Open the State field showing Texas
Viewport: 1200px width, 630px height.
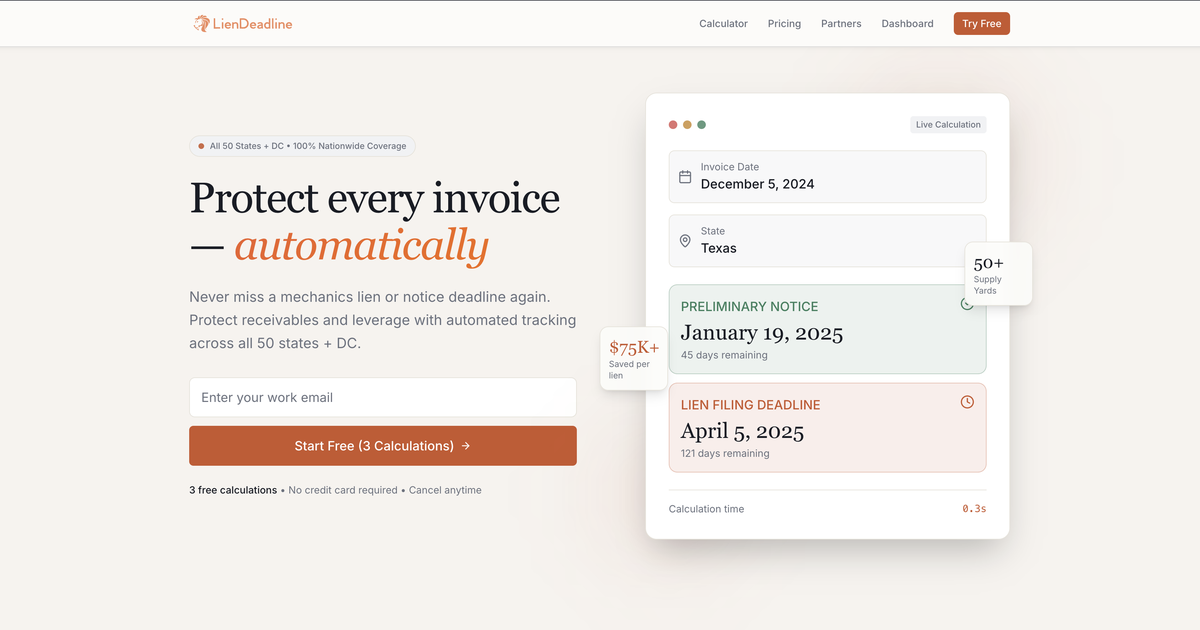pos(827,241)
